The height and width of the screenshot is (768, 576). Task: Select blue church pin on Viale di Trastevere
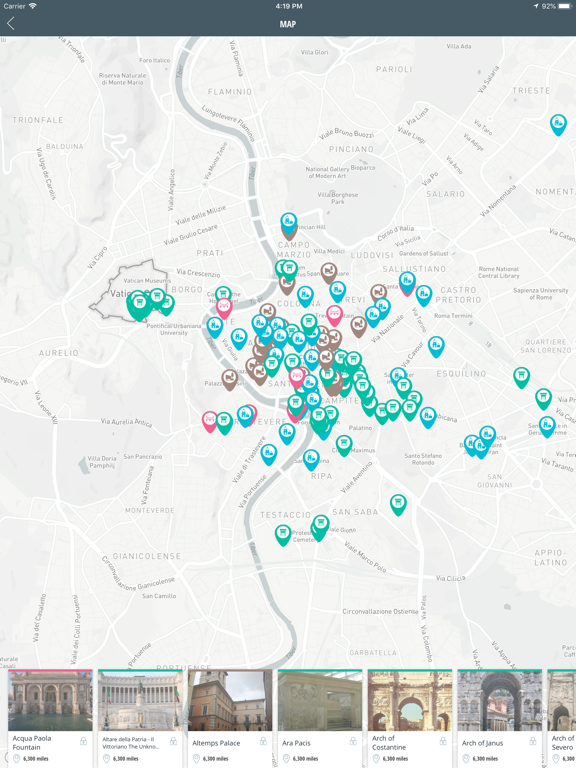[x=268, y=454]
